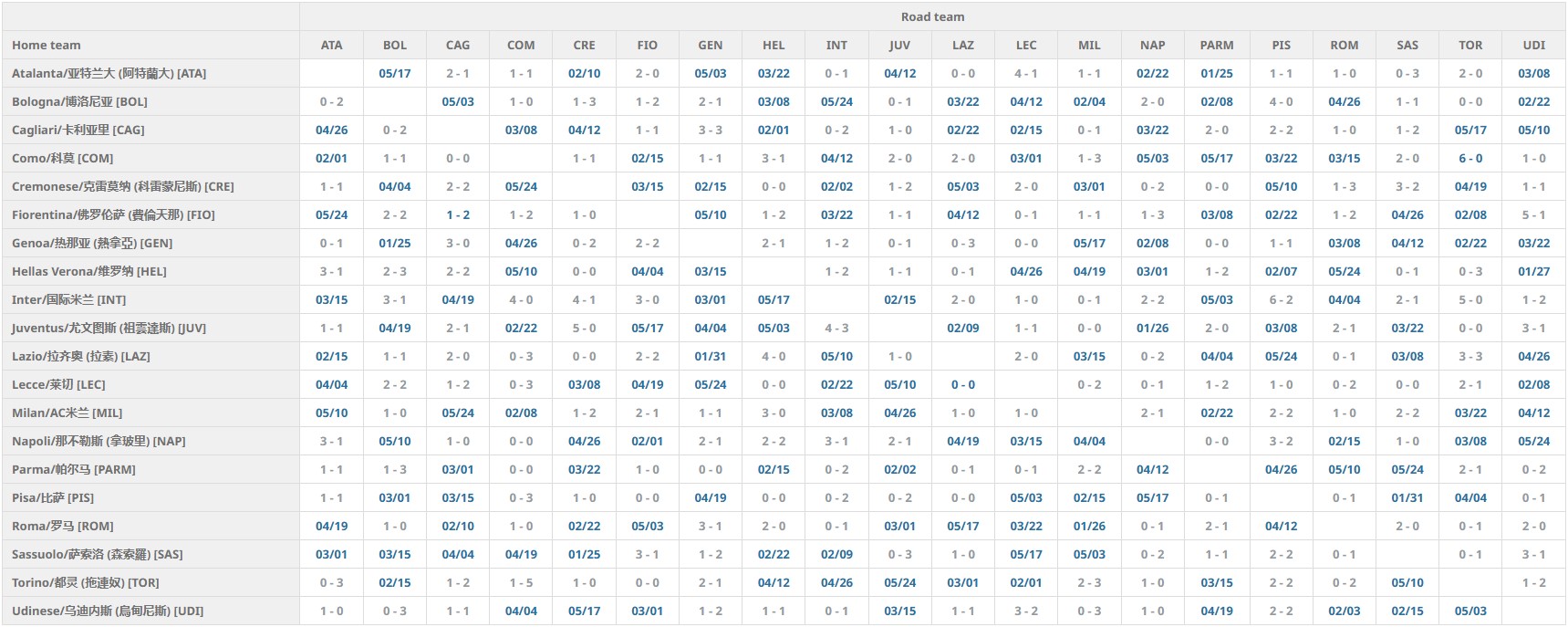Click Pisa vs Sassuolo 01/31 date
This screenshot has height=627, width=1568.
pos(1407,497)
